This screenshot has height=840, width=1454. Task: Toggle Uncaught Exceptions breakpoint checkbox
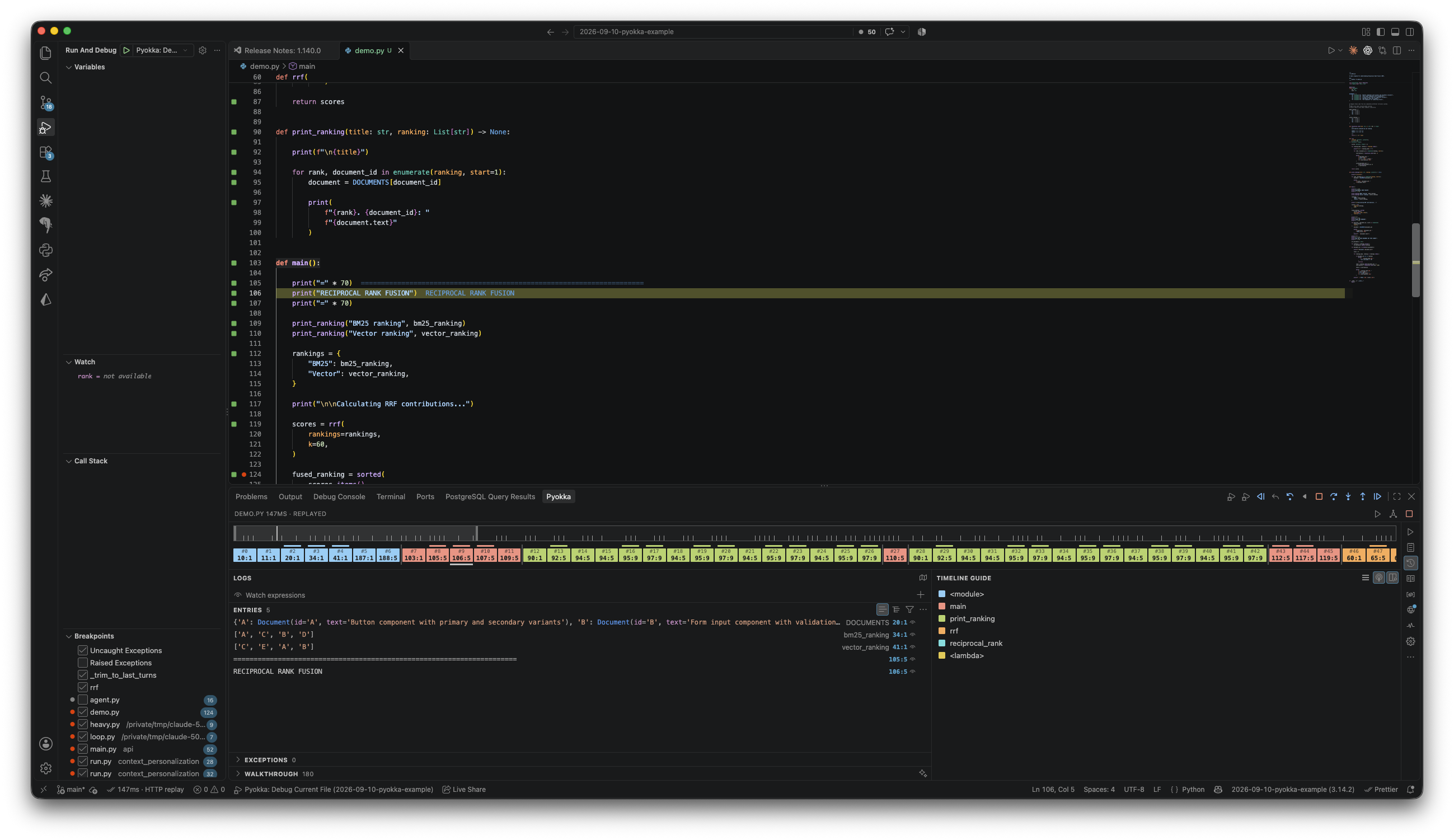82,650
